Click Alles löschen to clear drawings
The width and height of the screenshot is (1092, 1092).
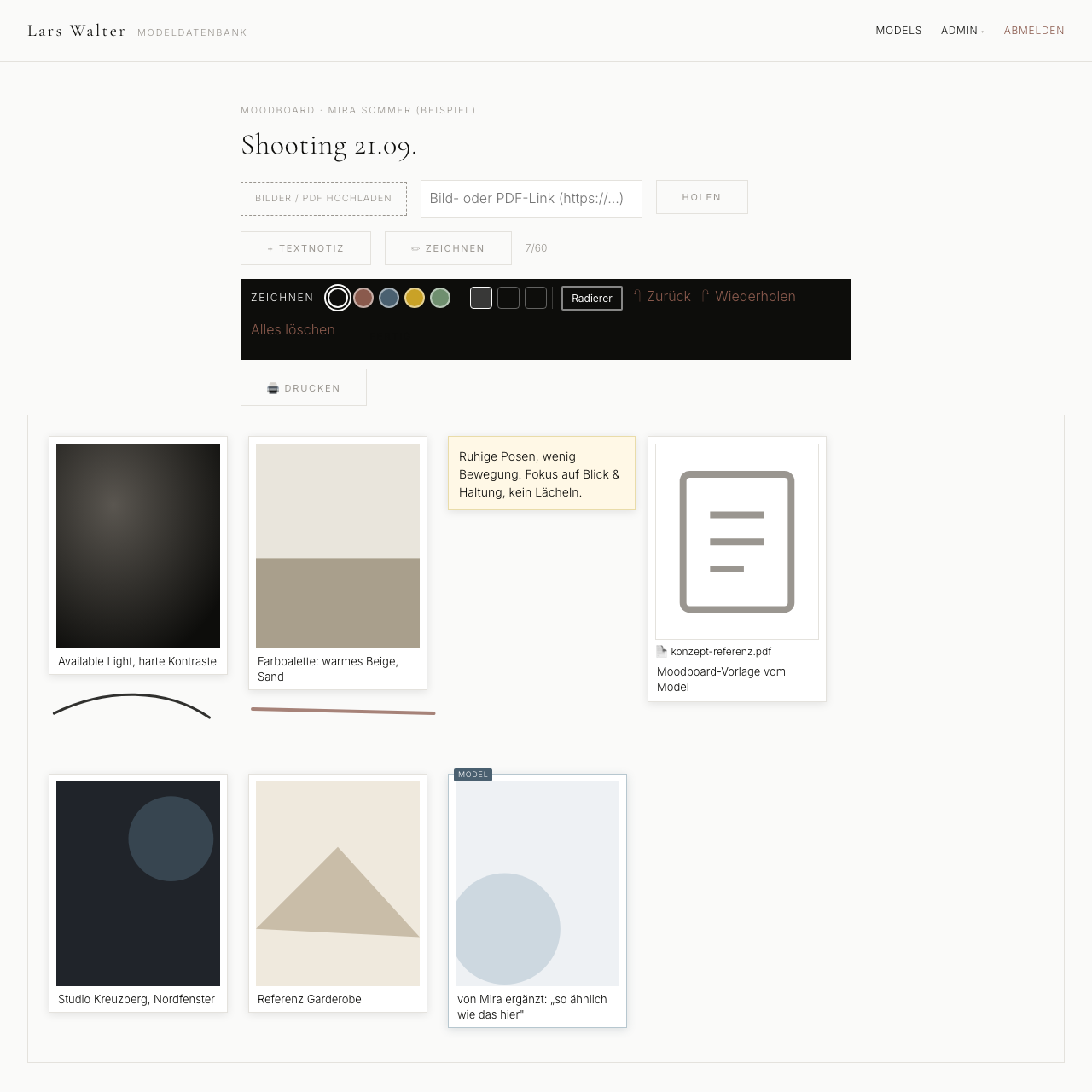[293, 329]
